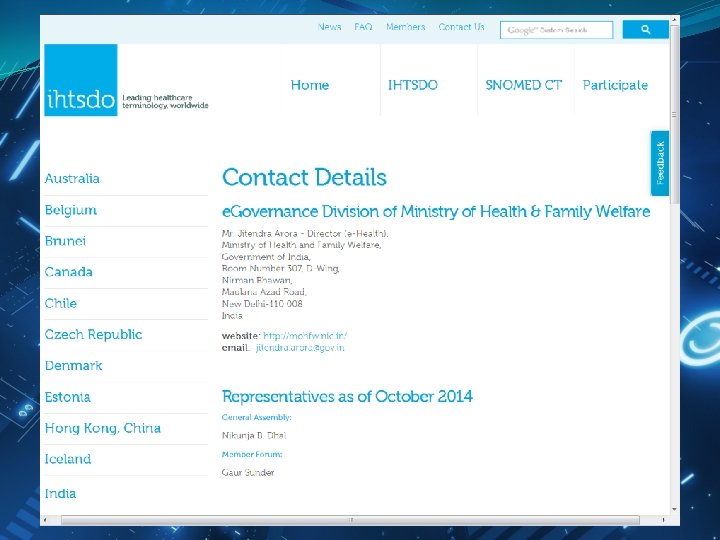The width and height of the screenshot is (720, 540).
Task: Click the Nirman Bhawan address line
Action: 257,280
